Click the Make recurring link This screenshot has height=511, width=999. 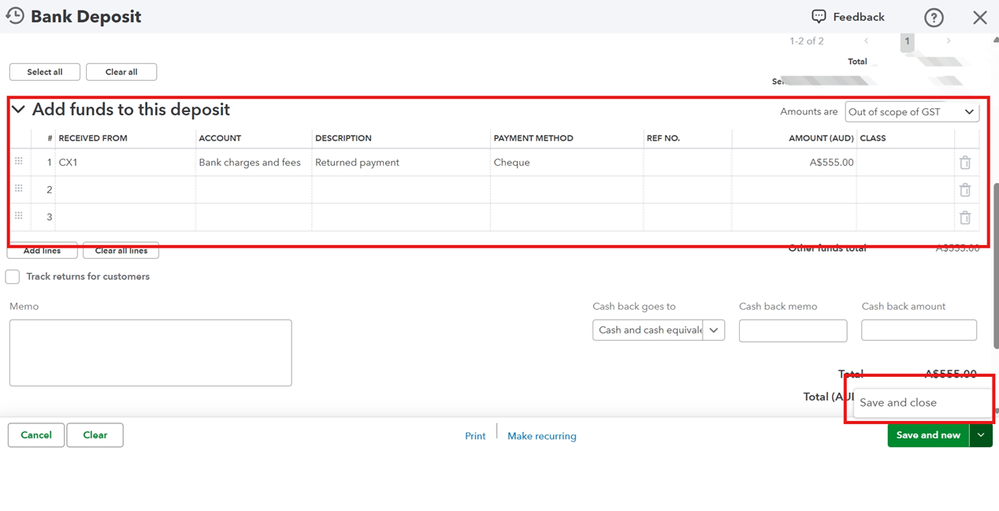click(x=542, y=436)
